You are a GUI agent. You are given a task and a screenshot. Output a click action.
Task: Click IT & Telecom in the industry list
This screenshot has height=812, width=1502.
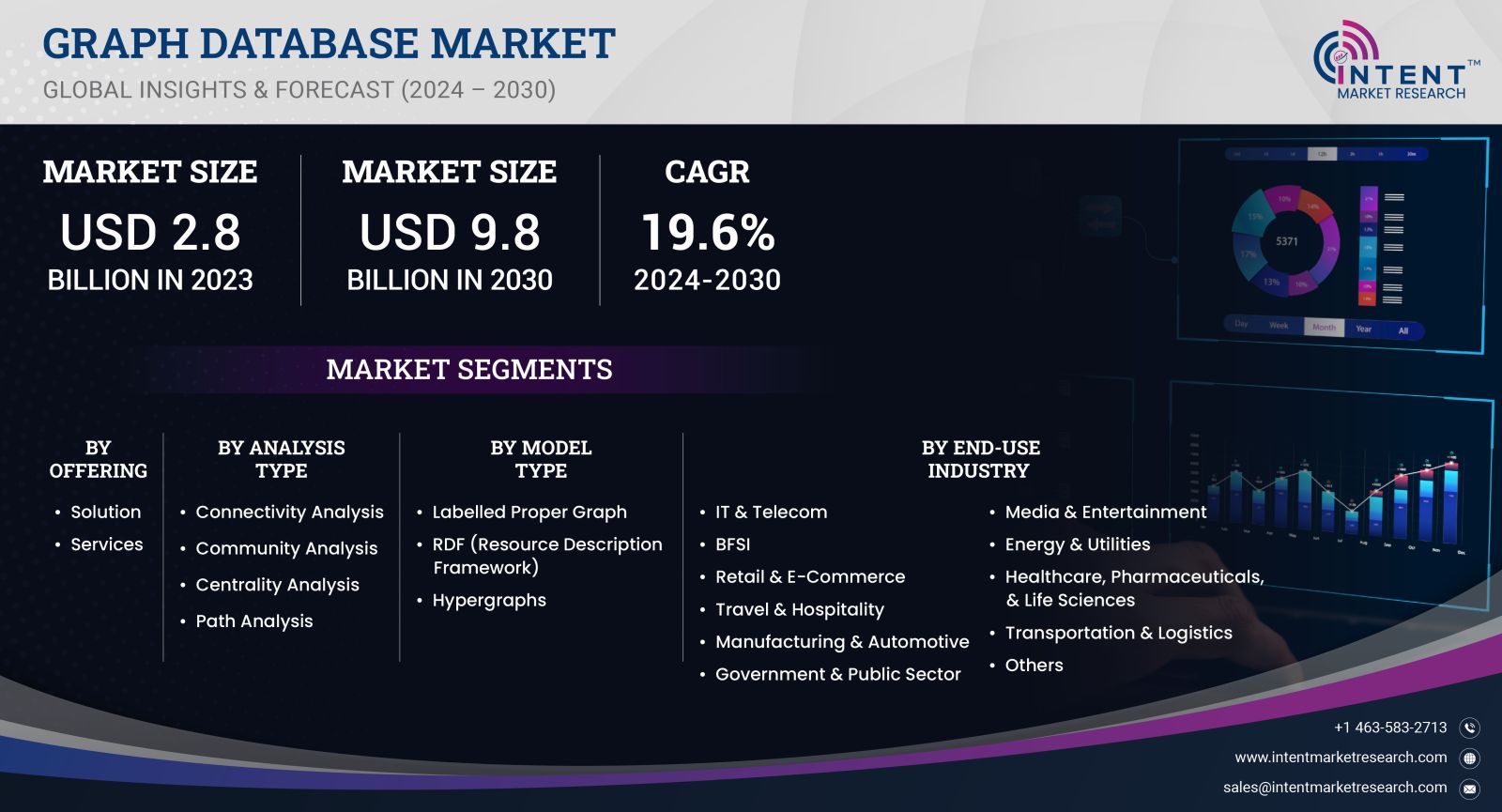(771, 512)
